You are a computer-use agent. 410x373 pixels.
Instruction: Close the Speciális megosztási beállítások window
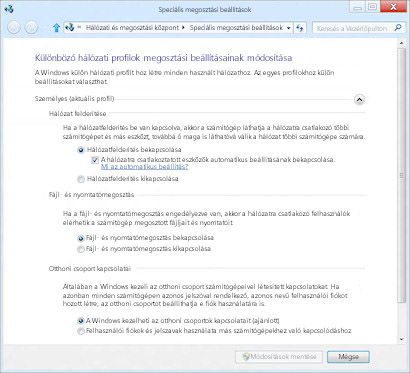pos(394,6)
